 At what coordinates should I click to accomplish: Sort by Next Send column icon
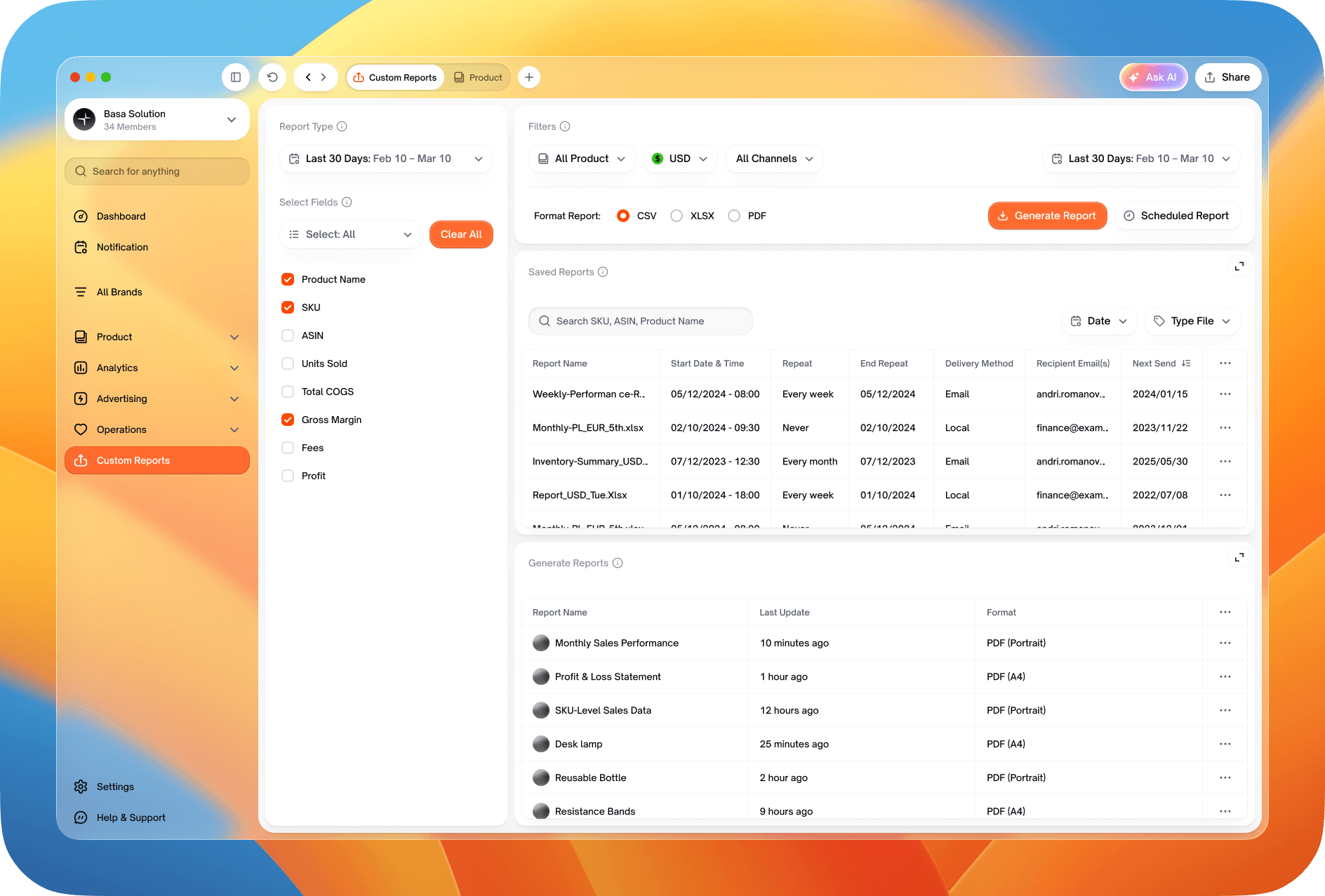[x=1186, y=363]
